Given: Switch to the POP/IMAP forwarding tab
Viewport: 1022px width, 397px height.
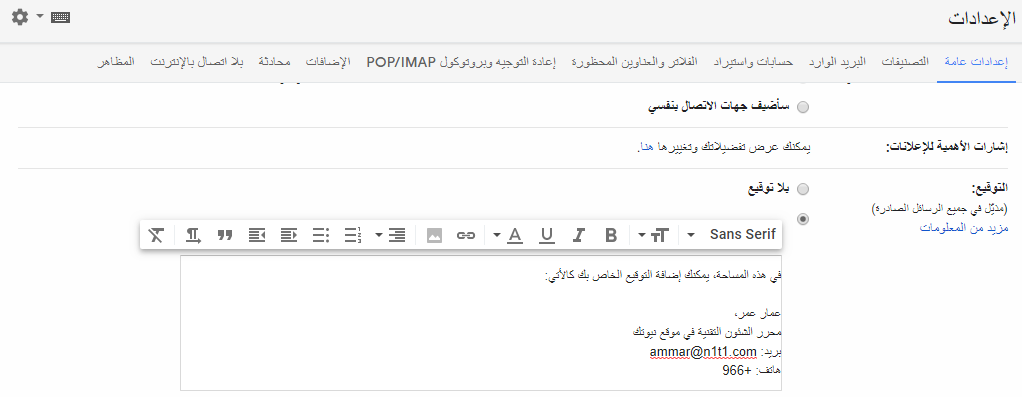Looking at the screenshot, I should tap(461, 62).
